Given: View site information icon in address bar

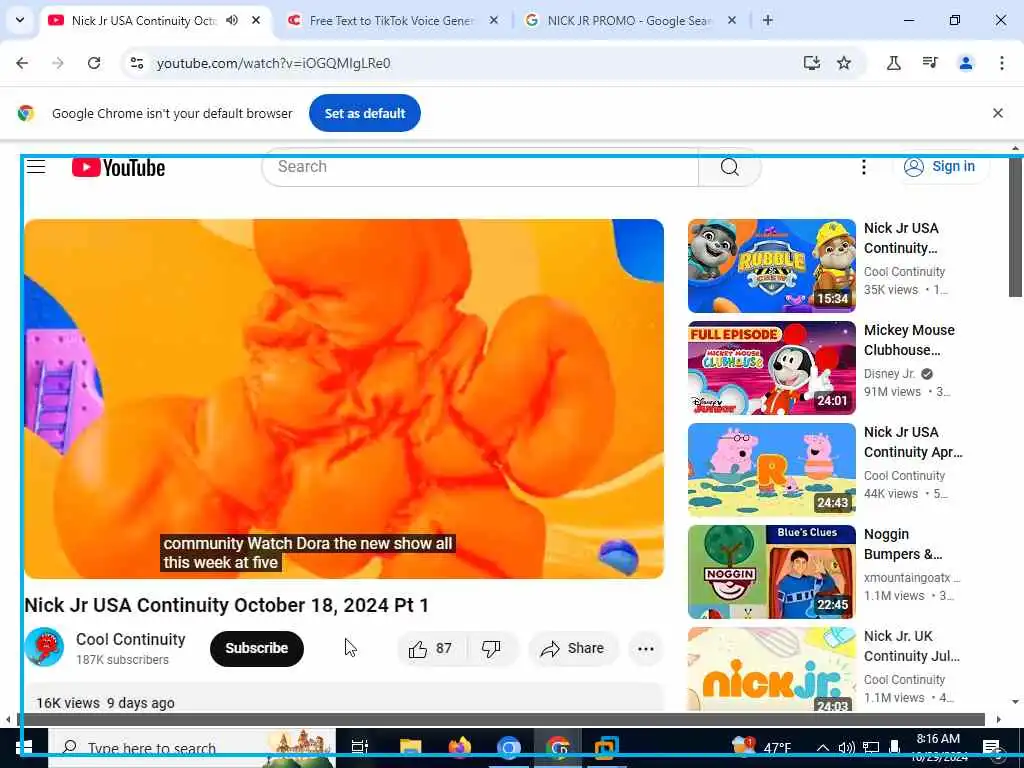Looking at the screenshot, I should coord(136,63).
